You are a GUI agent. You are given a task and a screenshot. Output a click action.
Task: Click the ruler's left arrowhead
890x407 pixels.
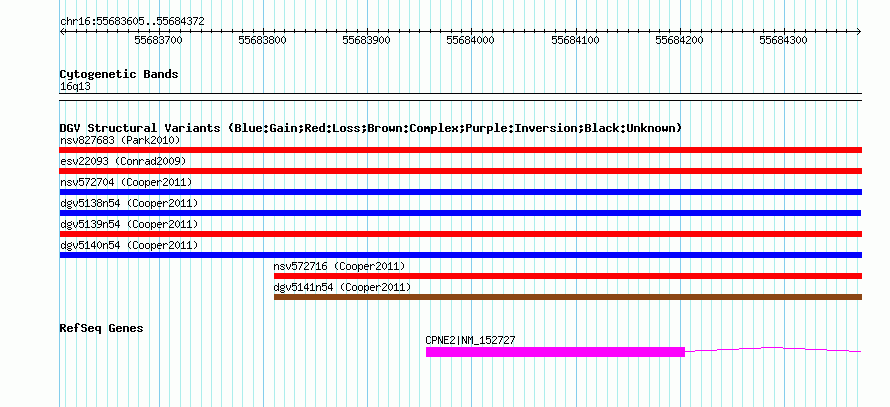click(x=62, y=31)
